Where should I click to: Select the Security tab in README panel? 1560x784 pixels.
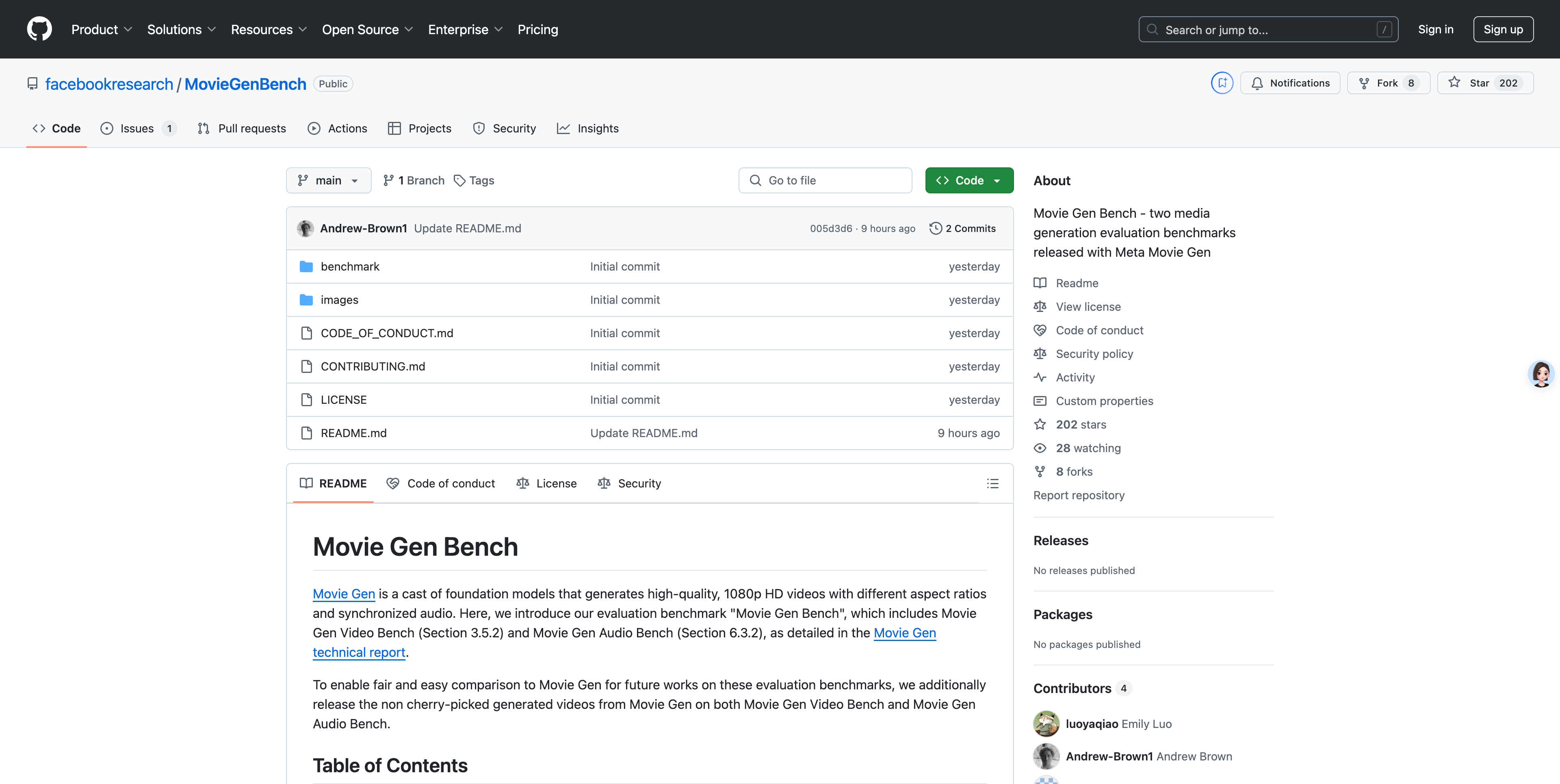[629, 483]
